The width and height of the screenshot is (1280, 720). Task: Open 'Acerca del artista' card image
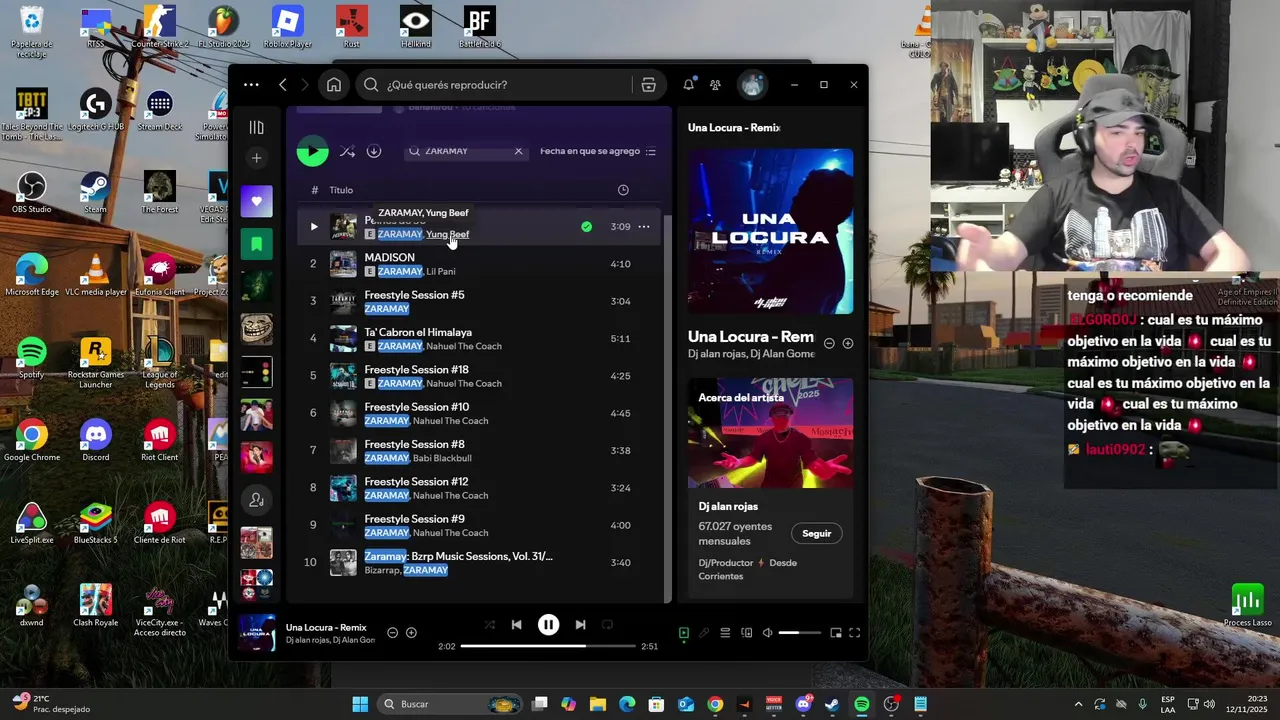pos(770,433)
